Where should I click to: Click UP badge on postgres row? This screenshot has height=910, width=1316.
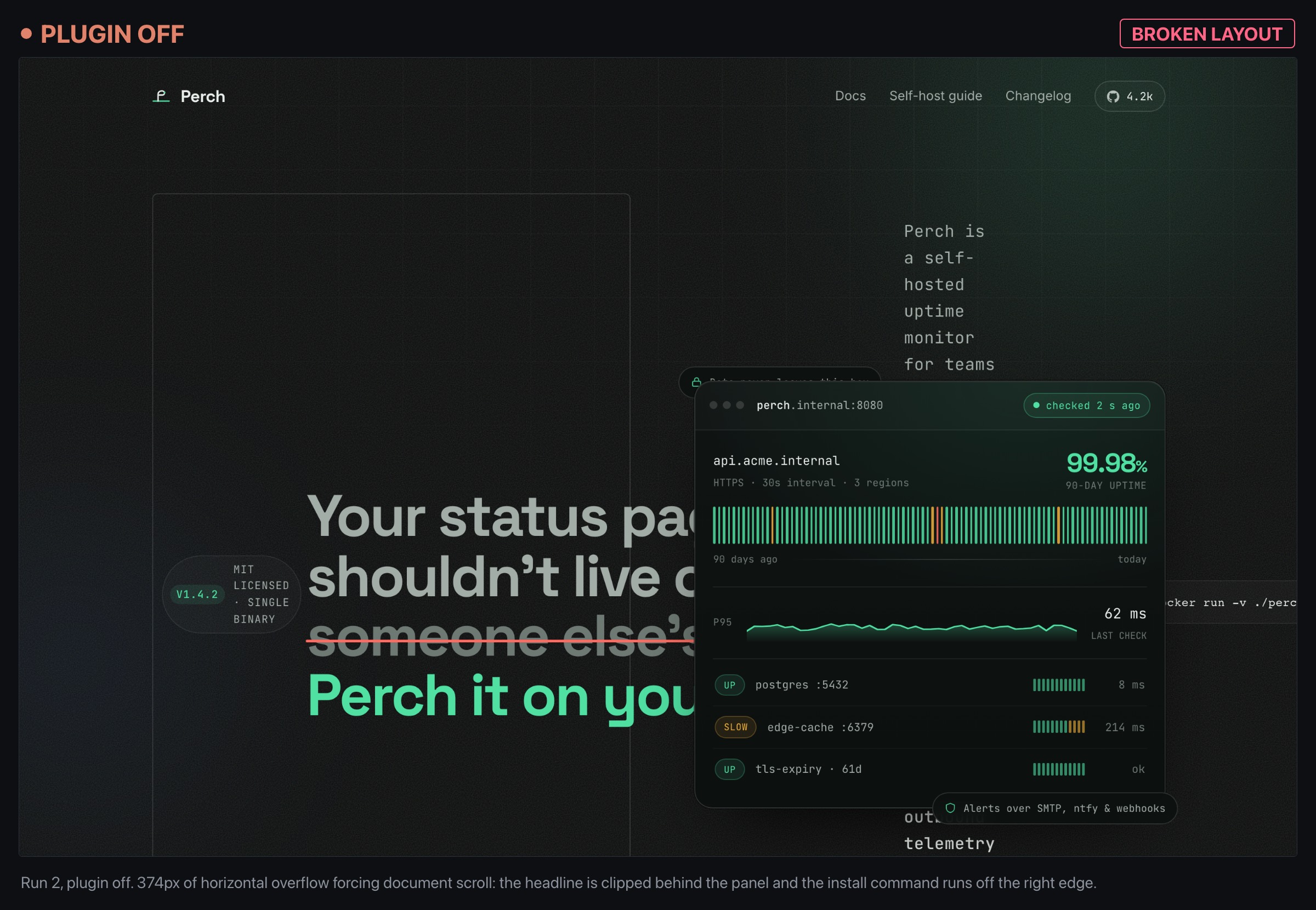pyautogui.click(x=729, y=685)
